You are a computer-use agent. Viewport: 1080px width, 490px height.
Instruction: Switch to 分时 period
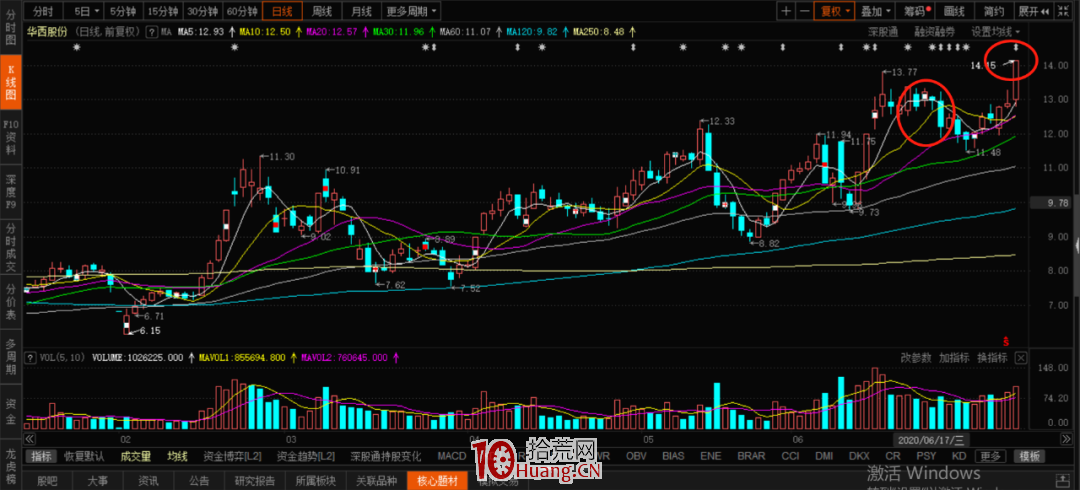coord(42,11)
